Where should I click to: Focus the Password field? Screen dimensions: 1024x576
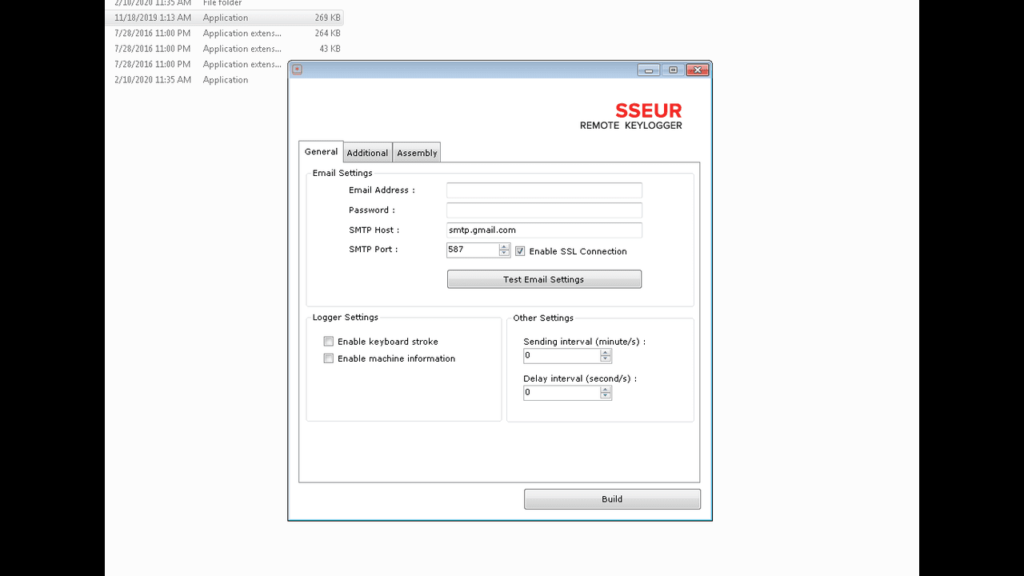544,210
